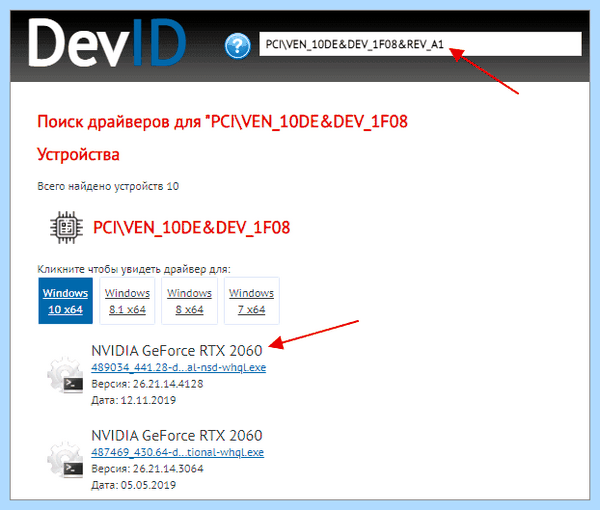Click the 'Кликните чтобы увидеть драйвер для:' label
This screenshot has height=510, width=600.
134,269
